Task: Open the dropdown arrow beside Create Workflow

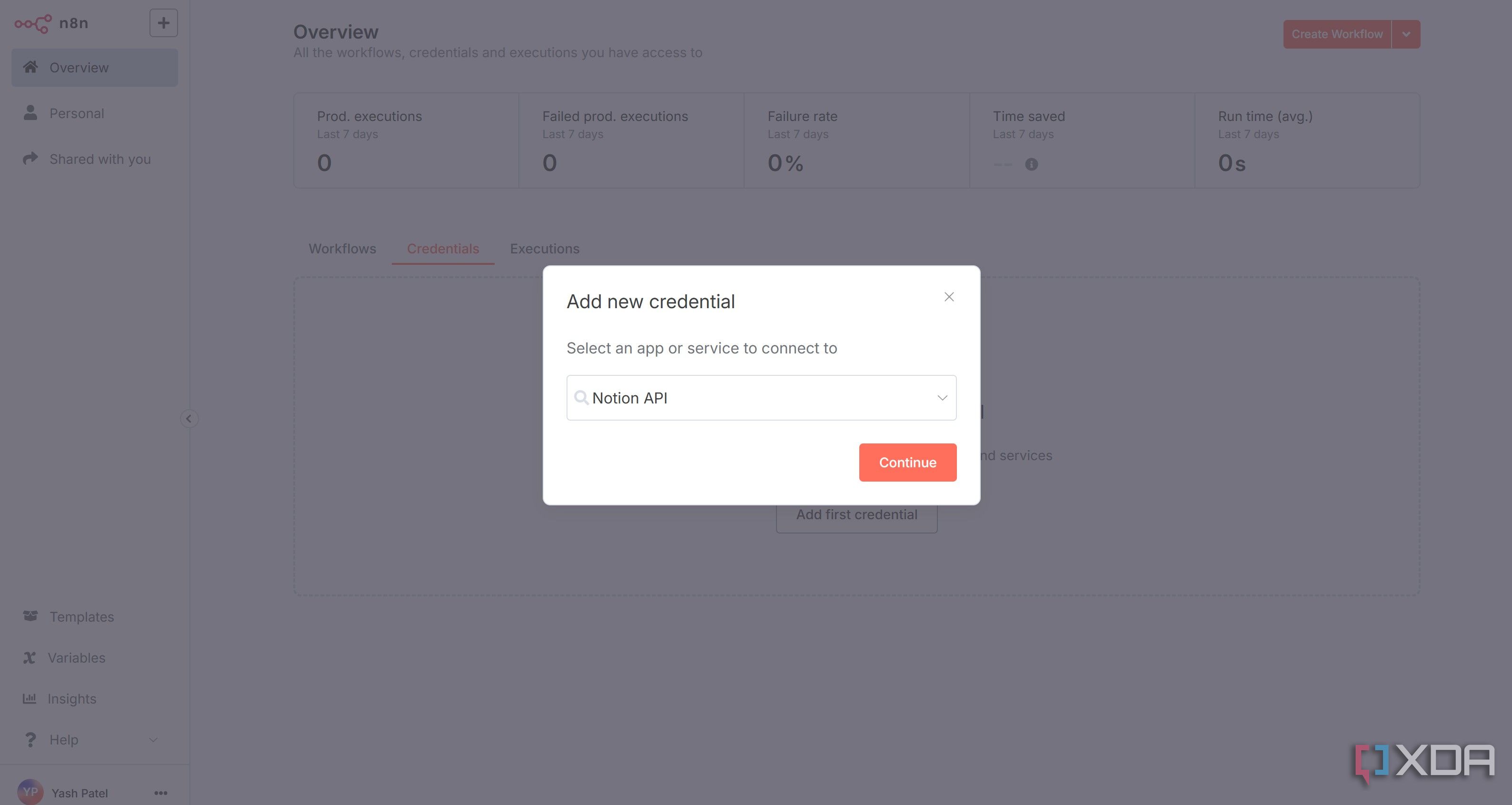Action: coord(1406,34)
